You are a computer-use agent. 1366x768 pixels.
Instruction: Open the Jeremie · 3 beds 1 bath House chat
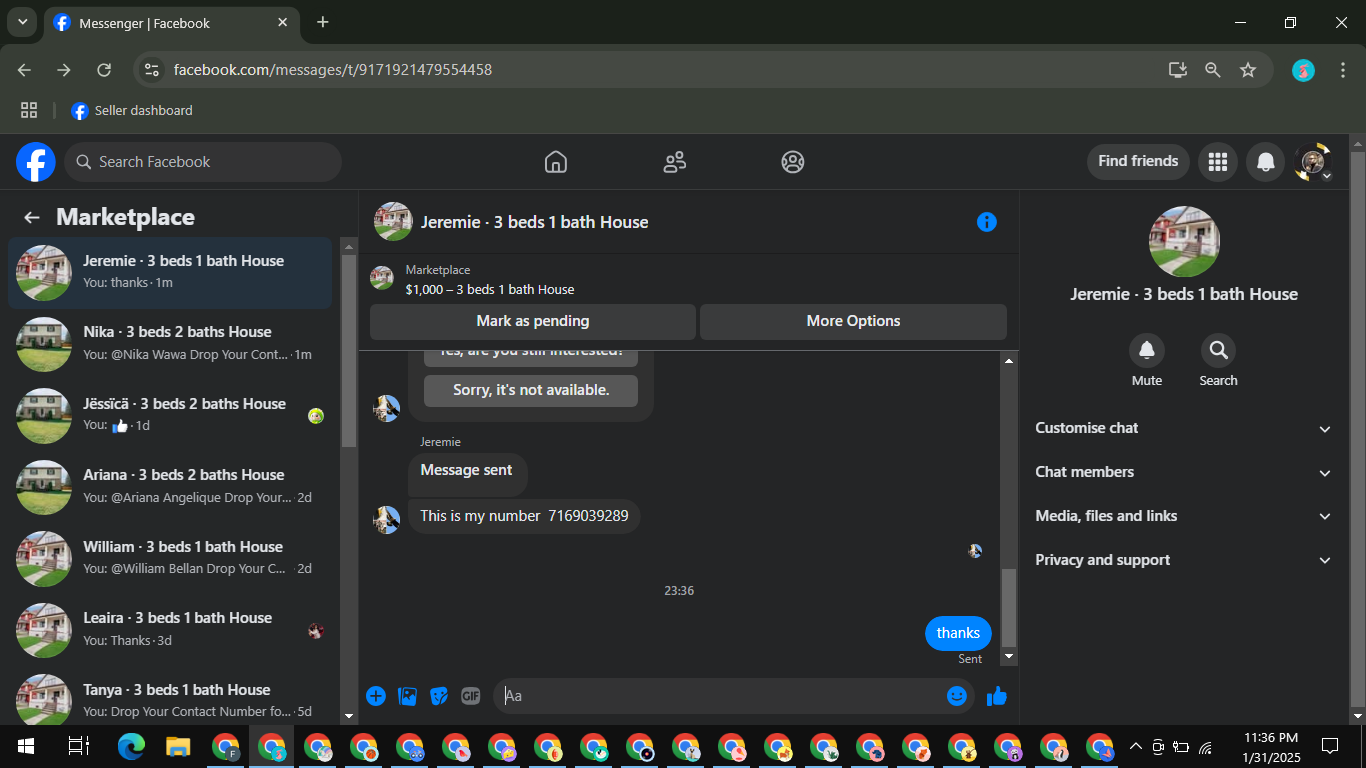point(170,273)
